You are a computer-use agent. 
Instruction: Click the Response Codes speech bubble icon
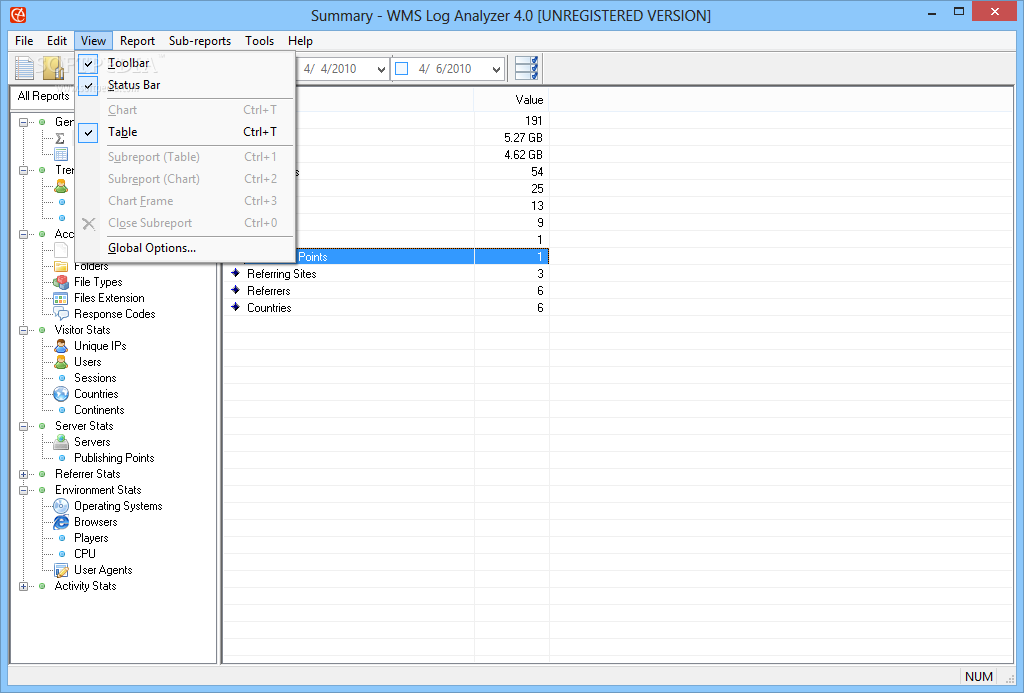61,314
